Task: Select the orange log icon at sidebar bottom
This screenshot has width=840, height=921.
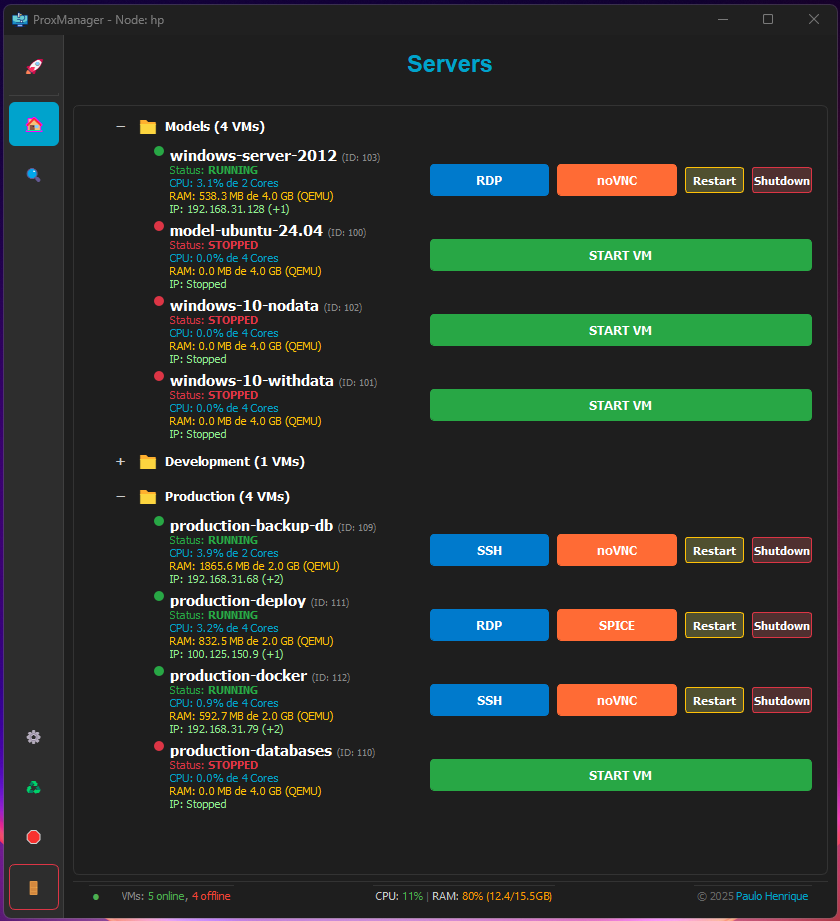Action: point(33,886)
